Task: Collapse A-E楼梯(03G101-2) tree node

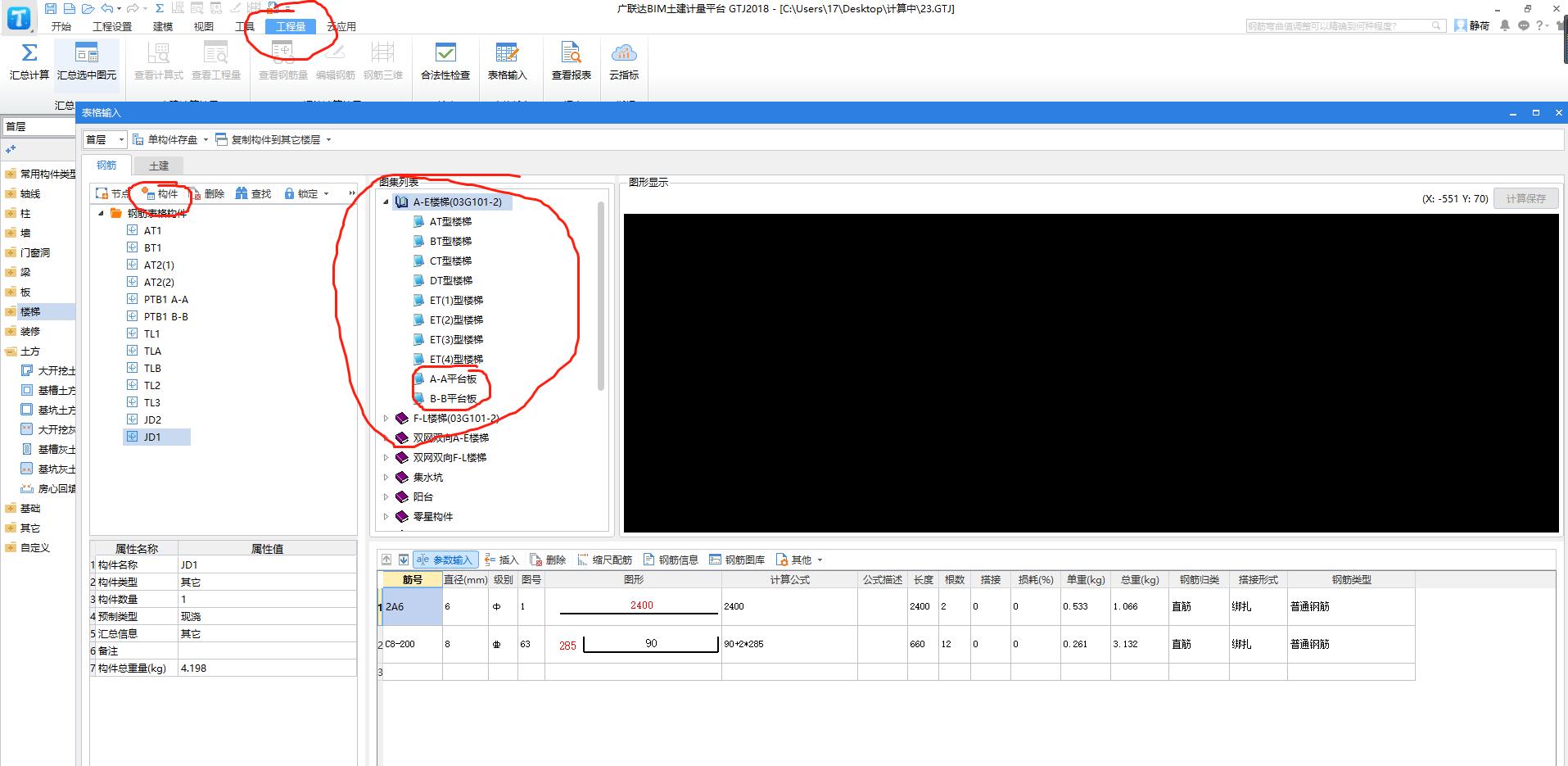Action: tap(386, 202)
